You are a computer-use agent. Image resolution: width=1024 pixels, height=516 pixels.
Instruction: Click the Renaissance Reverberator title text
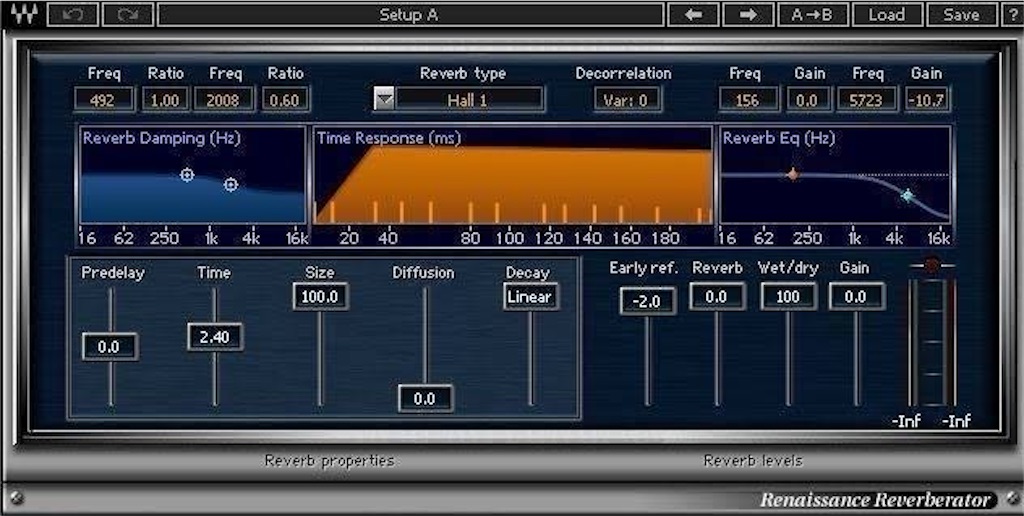[875, 500]
